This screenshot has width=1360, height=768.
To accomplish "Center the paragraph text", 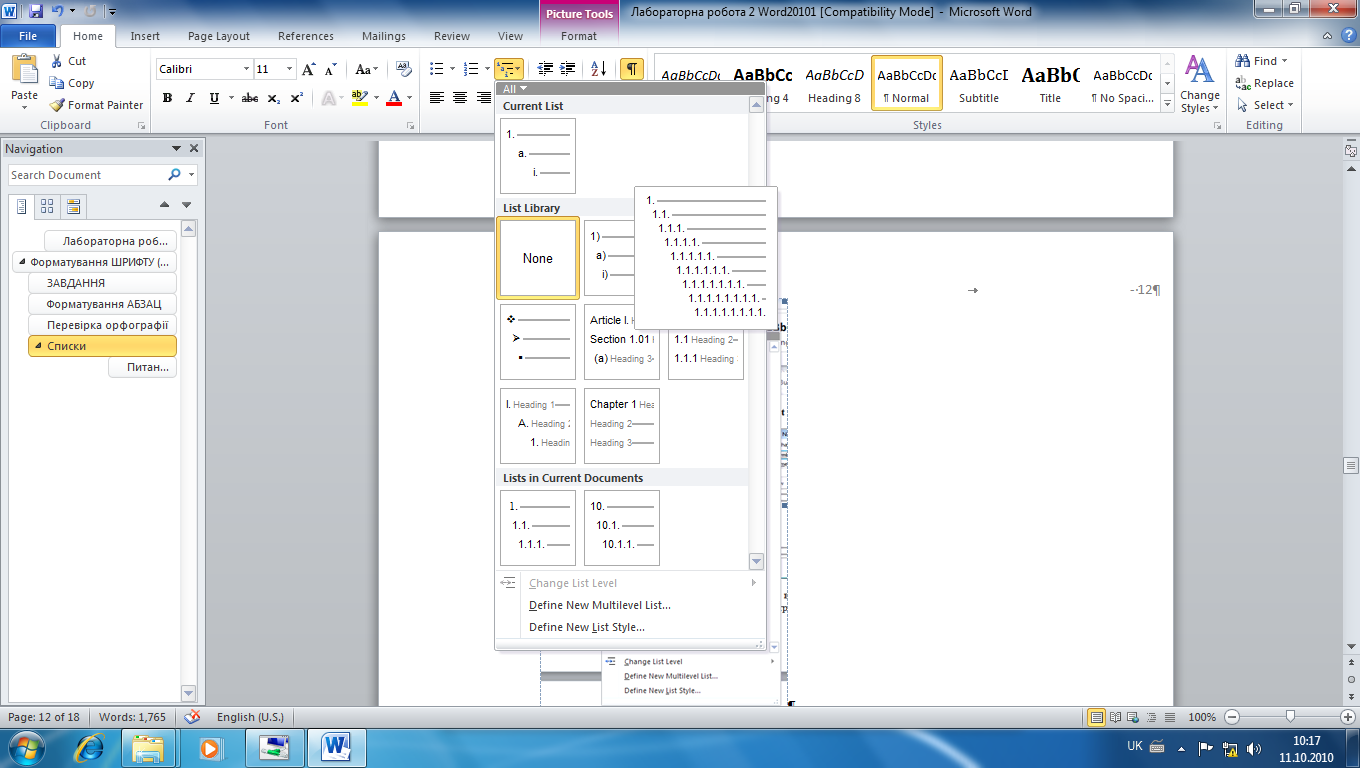I will point(460,98).
